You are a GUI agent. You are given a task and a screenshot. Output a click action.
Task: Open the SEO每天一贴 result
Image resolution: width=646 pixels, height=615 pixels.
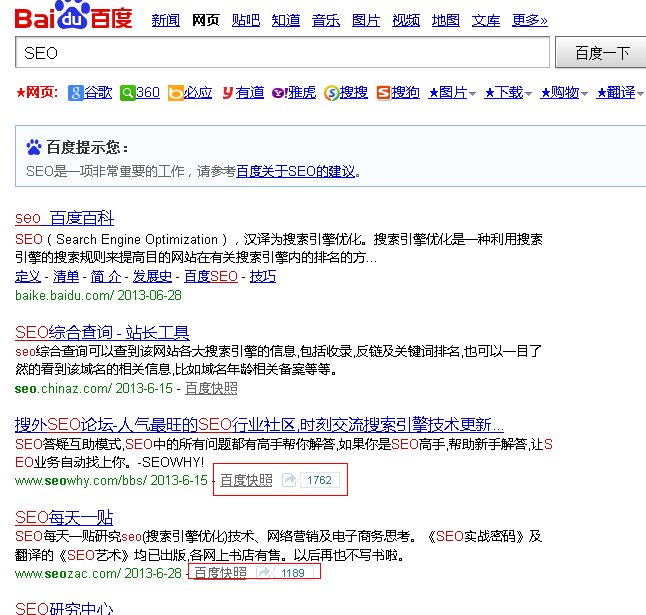coord(64,517)
